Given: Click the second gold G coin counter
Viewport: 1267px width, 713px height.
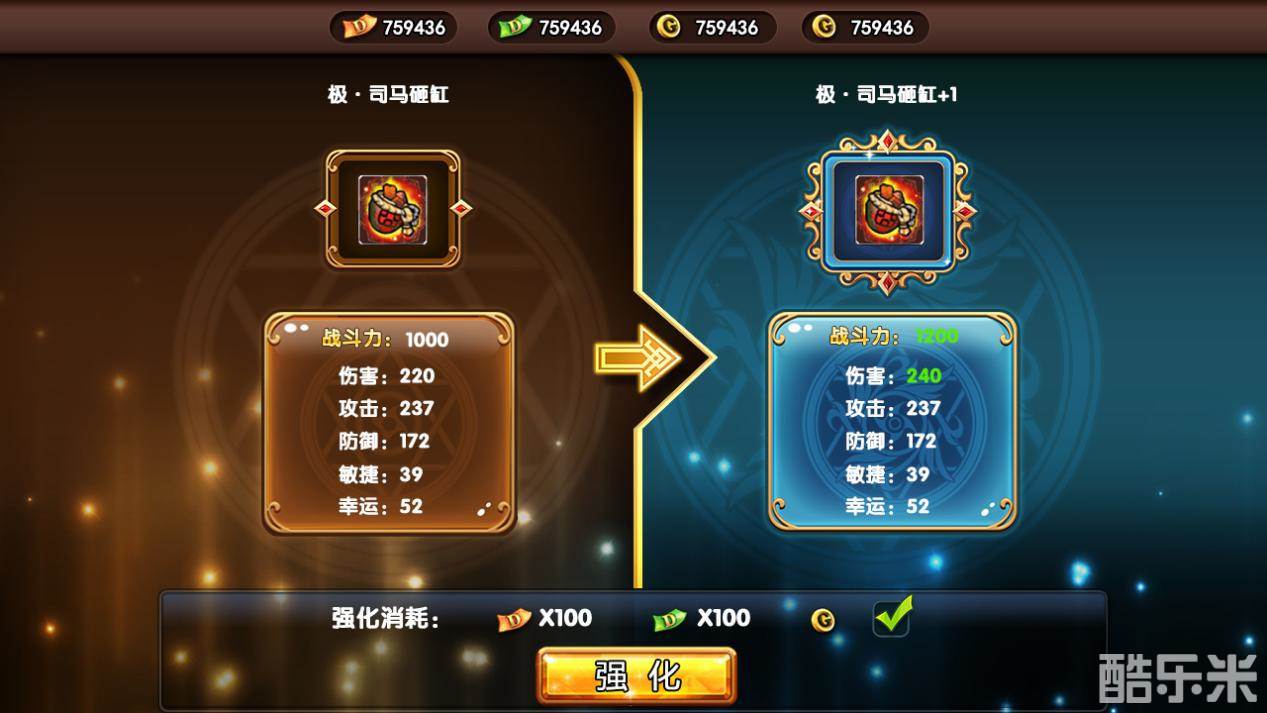Looking at the screenshot, I should (x=865, y=27).
